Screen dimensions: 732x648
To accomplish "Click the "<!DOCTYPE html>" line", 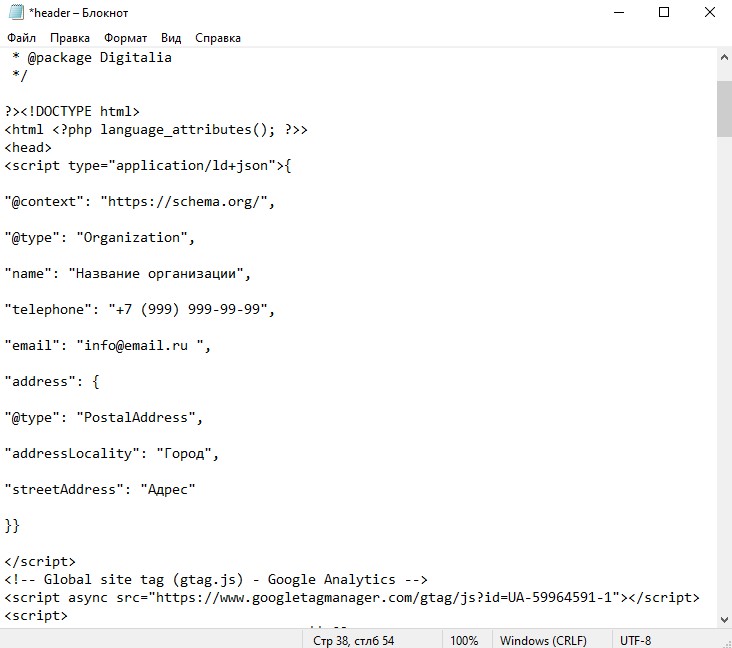I will [72, 112].
